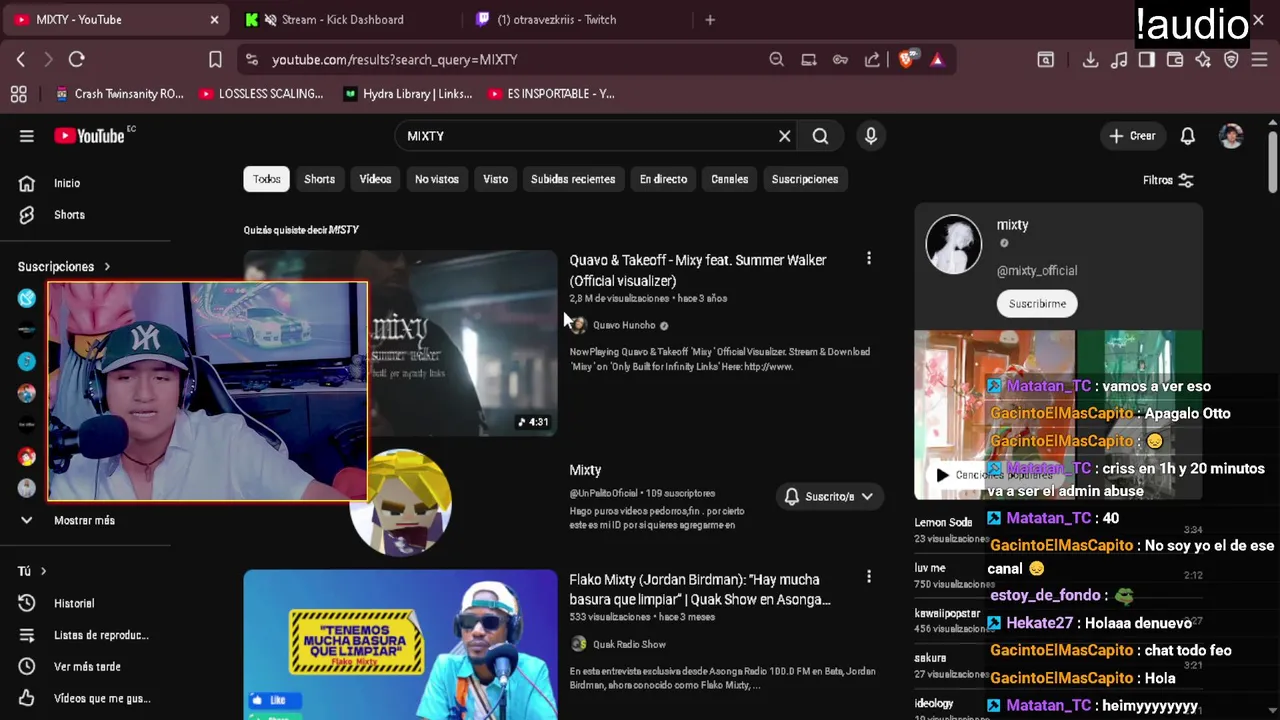Open the Filtros filter options
Viewport: 1280px width, 720px height.
(x=1168, y=180)
